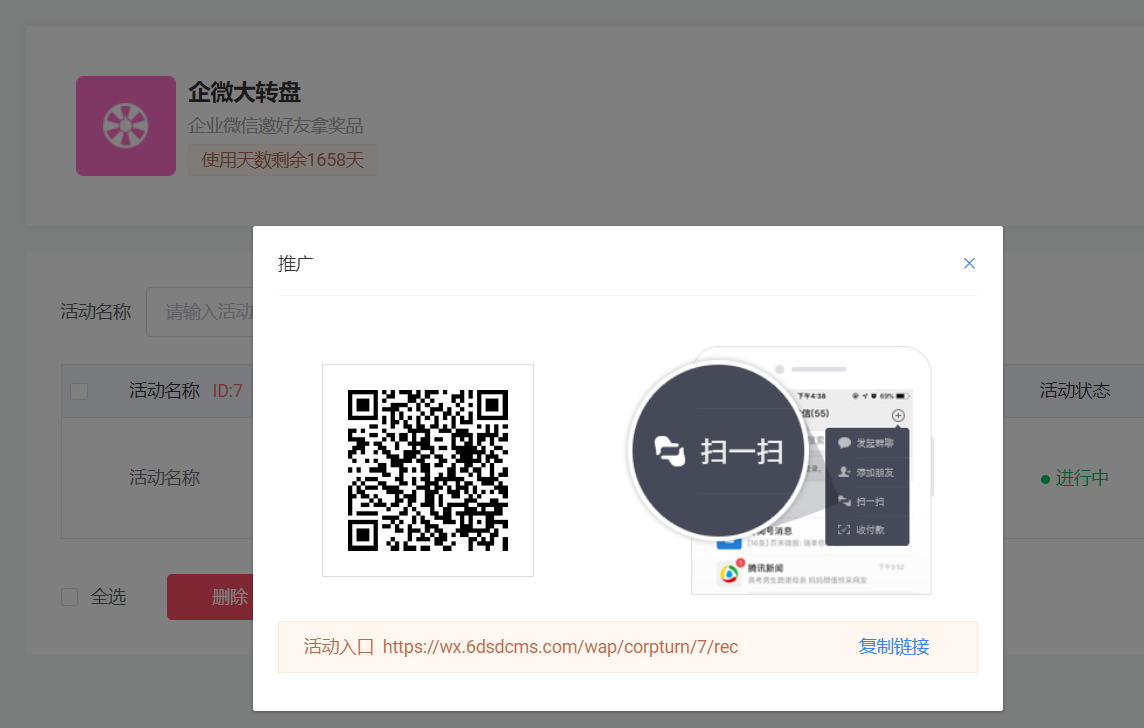
Task: Click the pink 企微大转盘 wheel app icon
Action: click(125, 126)
